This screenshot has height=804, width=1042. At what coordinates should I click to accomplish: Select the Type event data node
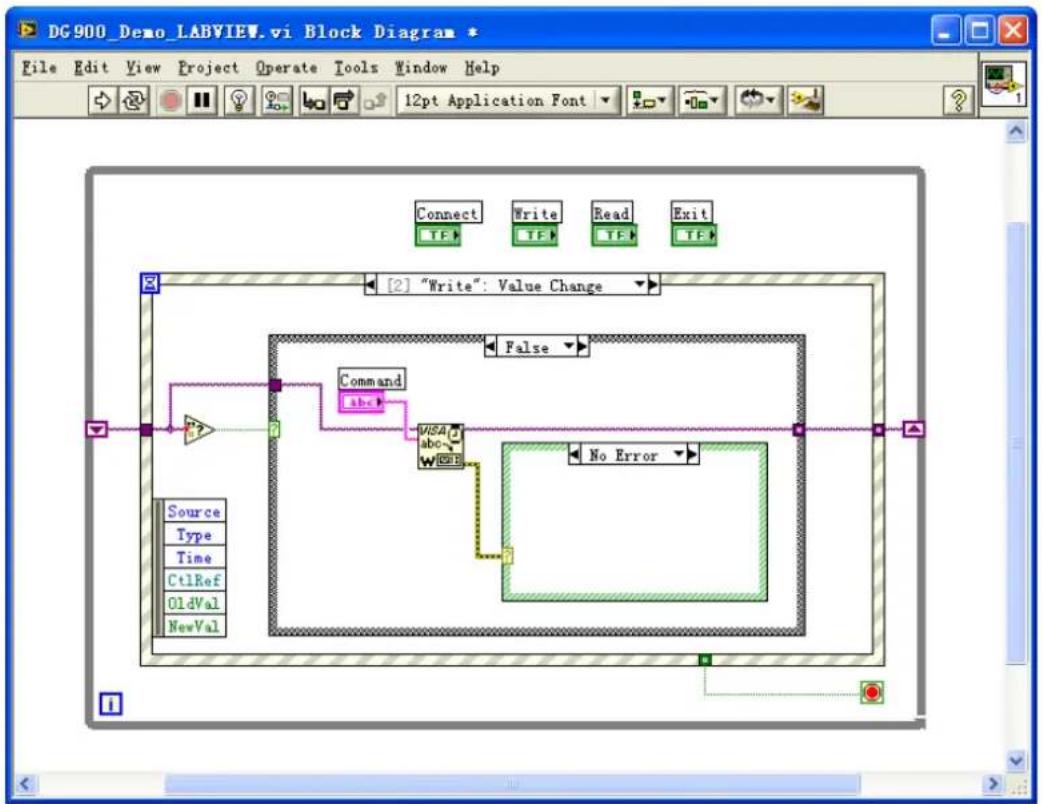tap(193, 535)
